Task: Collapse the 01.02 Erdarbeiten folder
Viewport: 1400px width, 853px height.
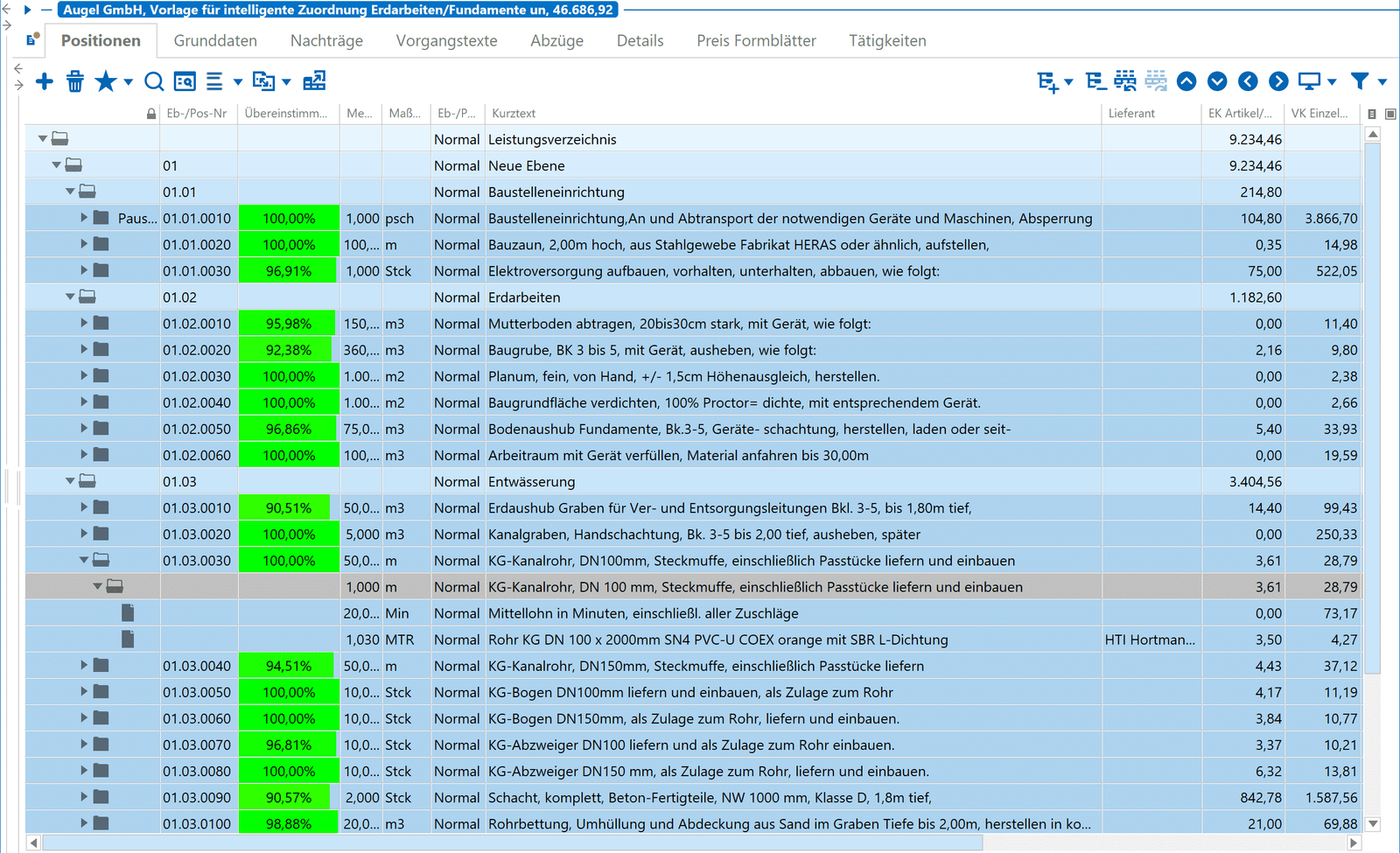Action: pos(70,297)
